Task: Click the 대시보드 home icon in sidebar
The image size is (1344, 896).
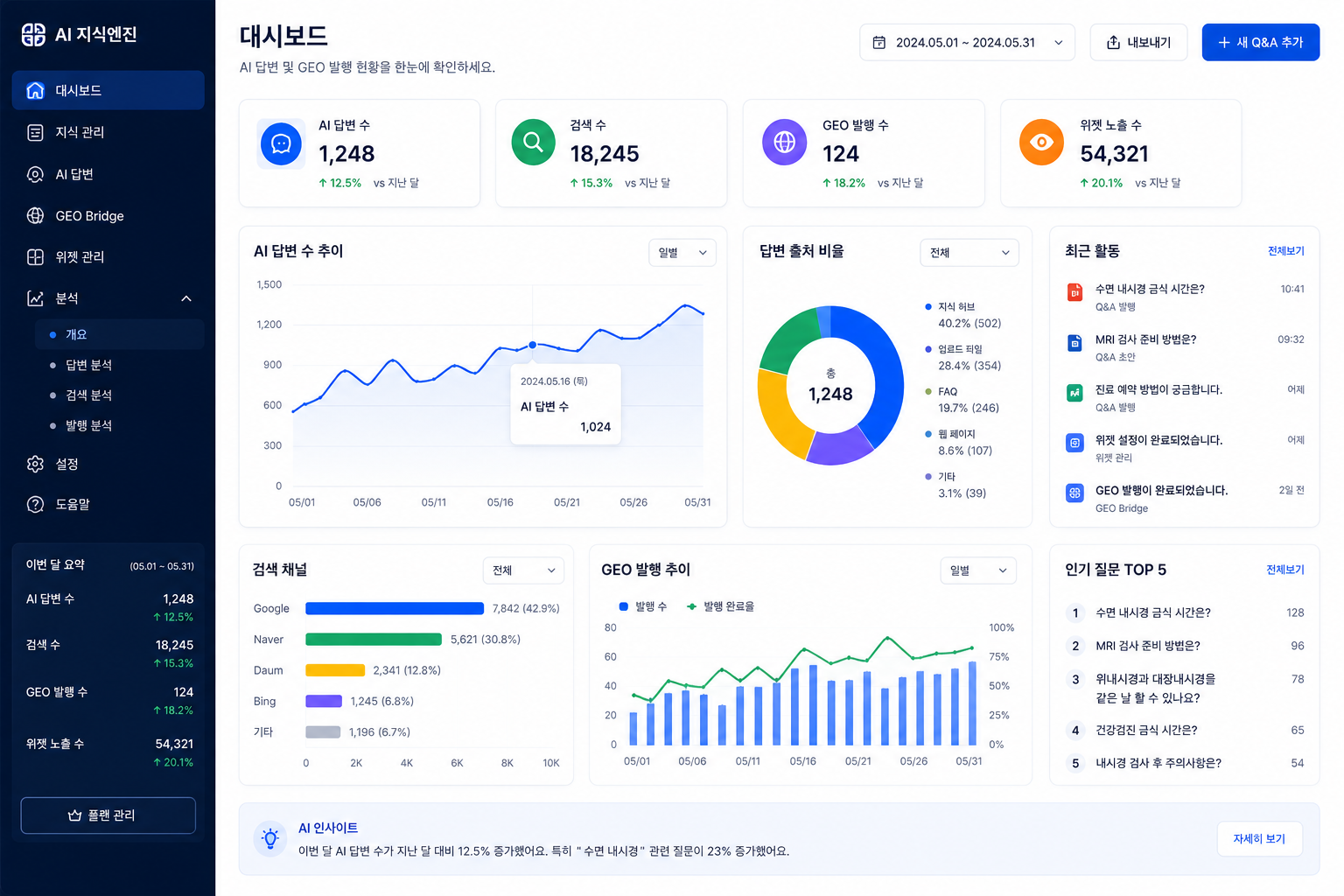Action: [35, 90]
